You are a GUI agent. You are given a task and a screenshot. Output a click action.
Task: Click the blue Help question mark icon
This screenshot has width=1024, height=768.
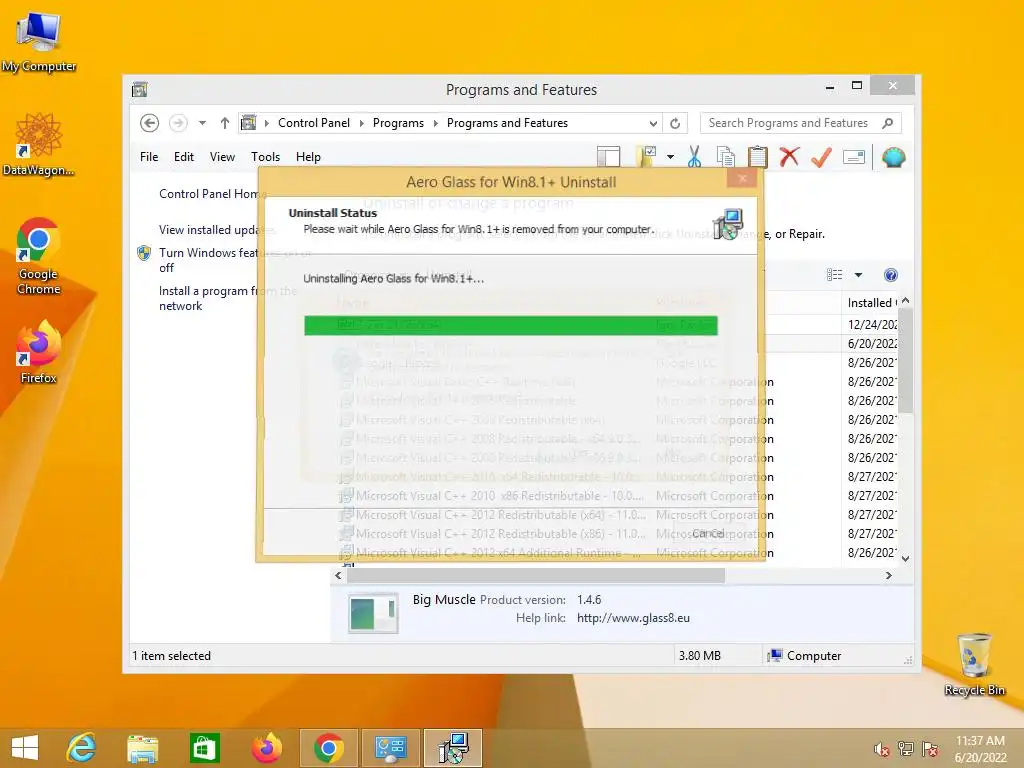[x=891, y=275]
